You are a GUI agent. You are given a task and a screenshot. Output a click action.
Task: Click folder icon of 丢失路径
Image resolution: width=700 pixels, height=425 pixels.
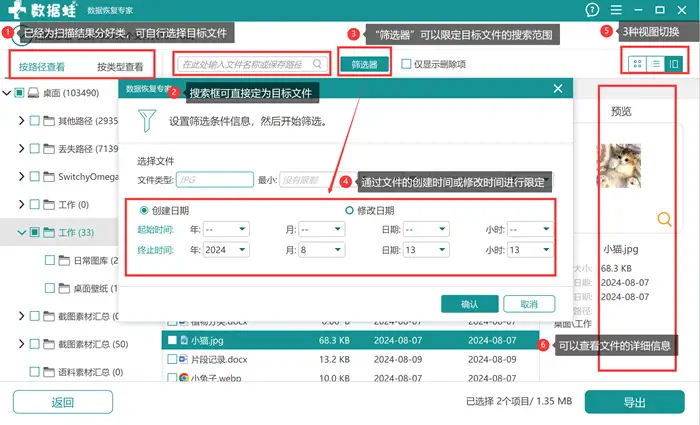pos(49,149)
